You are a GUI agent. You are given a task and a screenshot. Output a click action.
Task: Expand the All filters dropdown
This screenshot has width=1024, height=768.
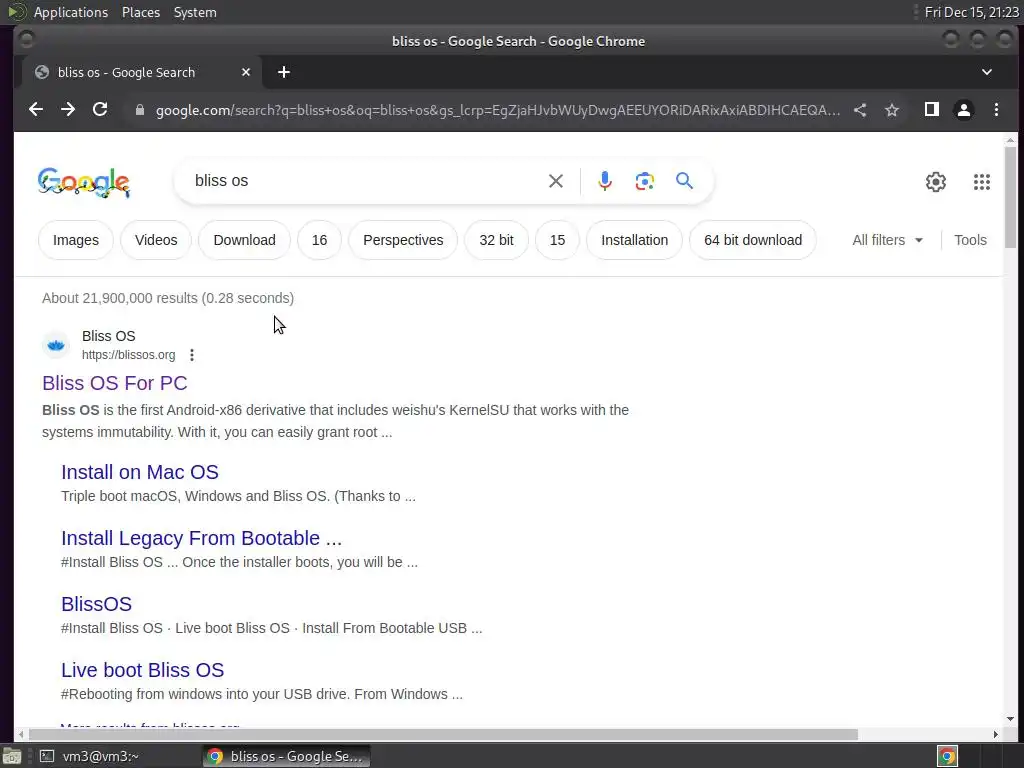coord(888,240)
